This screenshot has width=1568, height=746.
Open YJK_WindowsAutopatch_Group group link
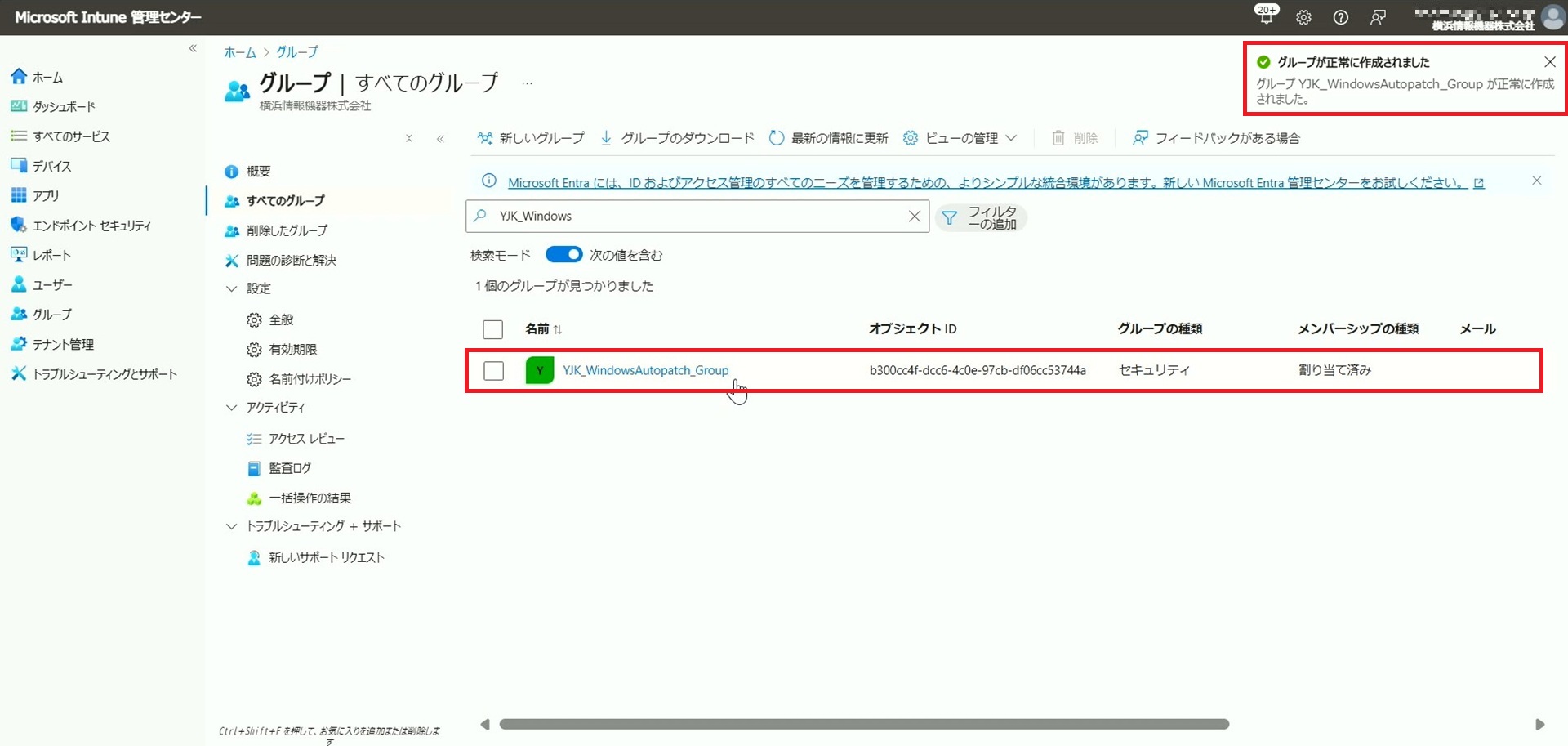645,370
